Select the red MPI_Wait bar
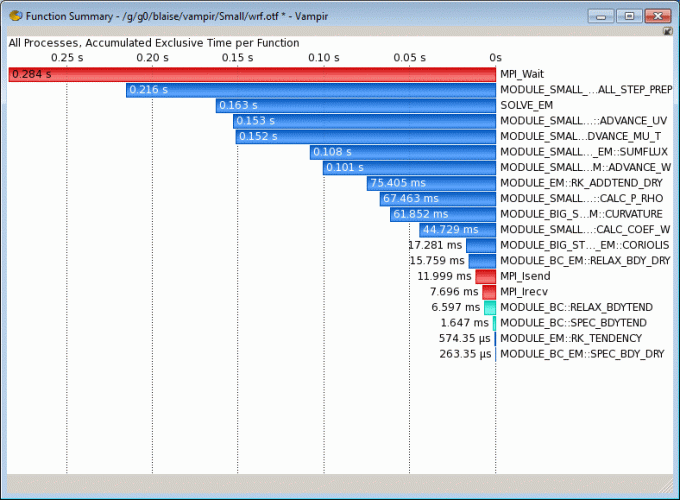The image size is (680, 500). 252,74
